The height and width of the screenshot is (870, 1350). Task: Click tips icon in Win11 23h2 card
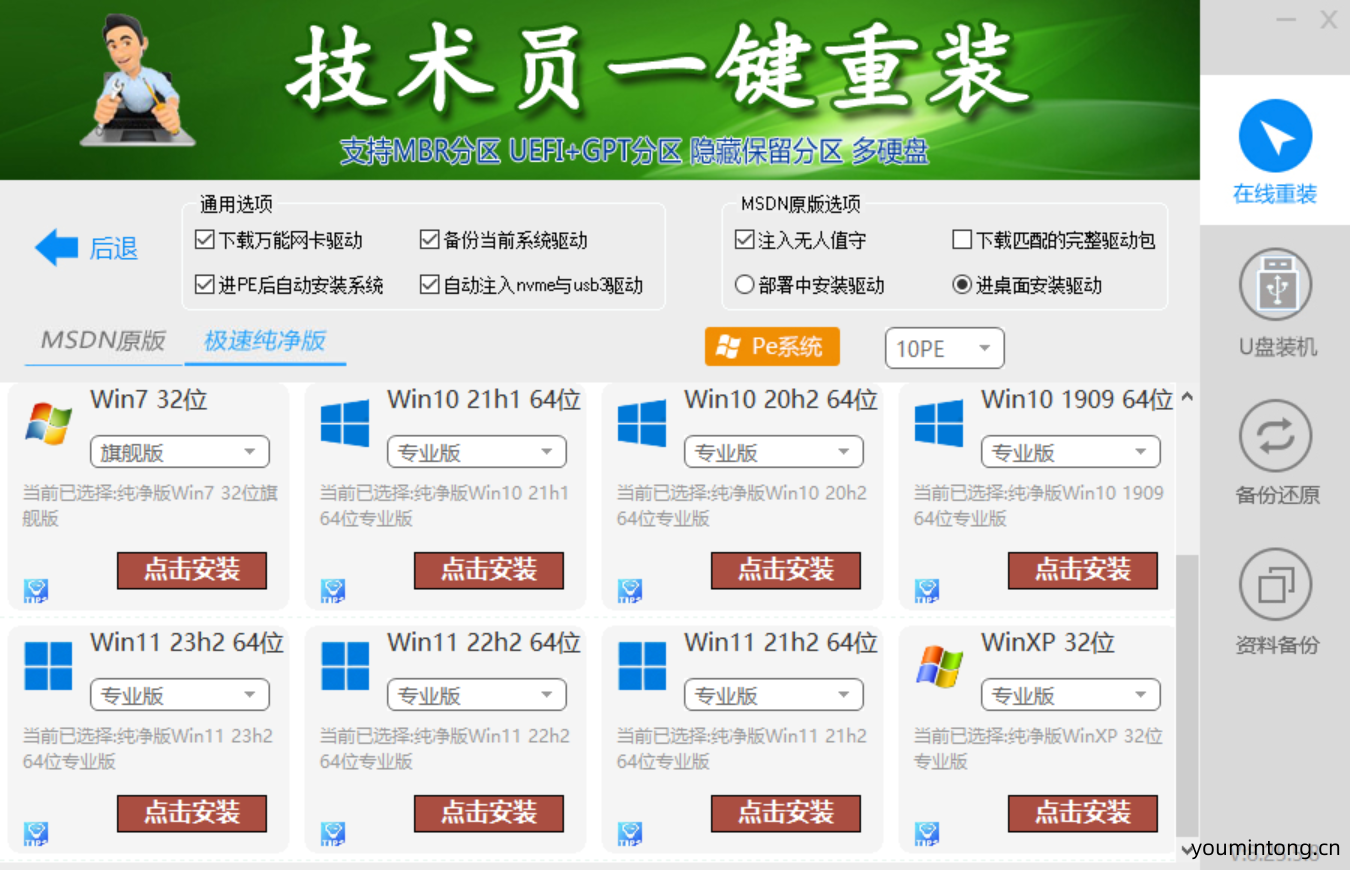coord(36,834)
